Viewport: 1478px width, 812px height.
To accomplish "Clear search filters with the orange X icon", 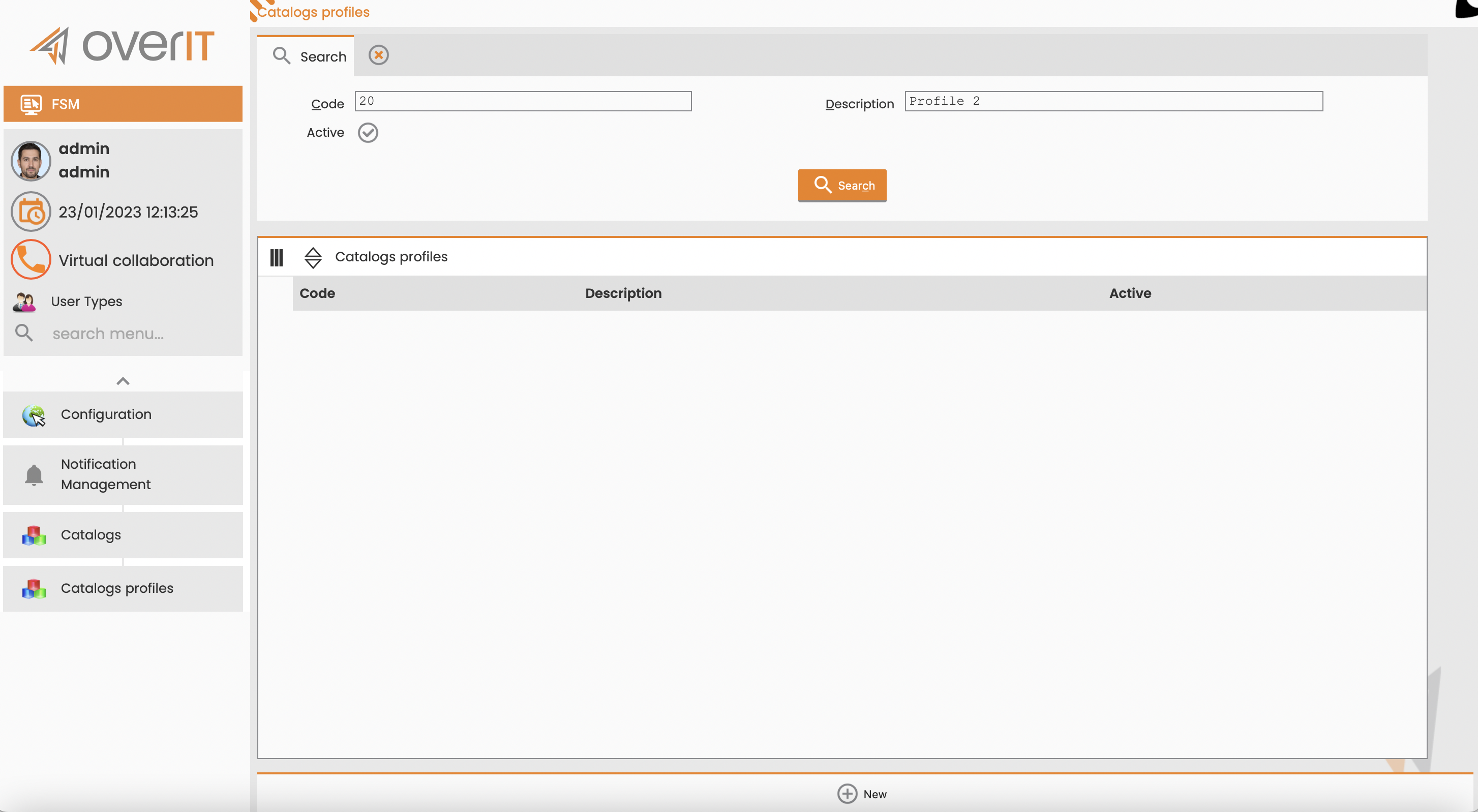I will click(x=378, y=55).
